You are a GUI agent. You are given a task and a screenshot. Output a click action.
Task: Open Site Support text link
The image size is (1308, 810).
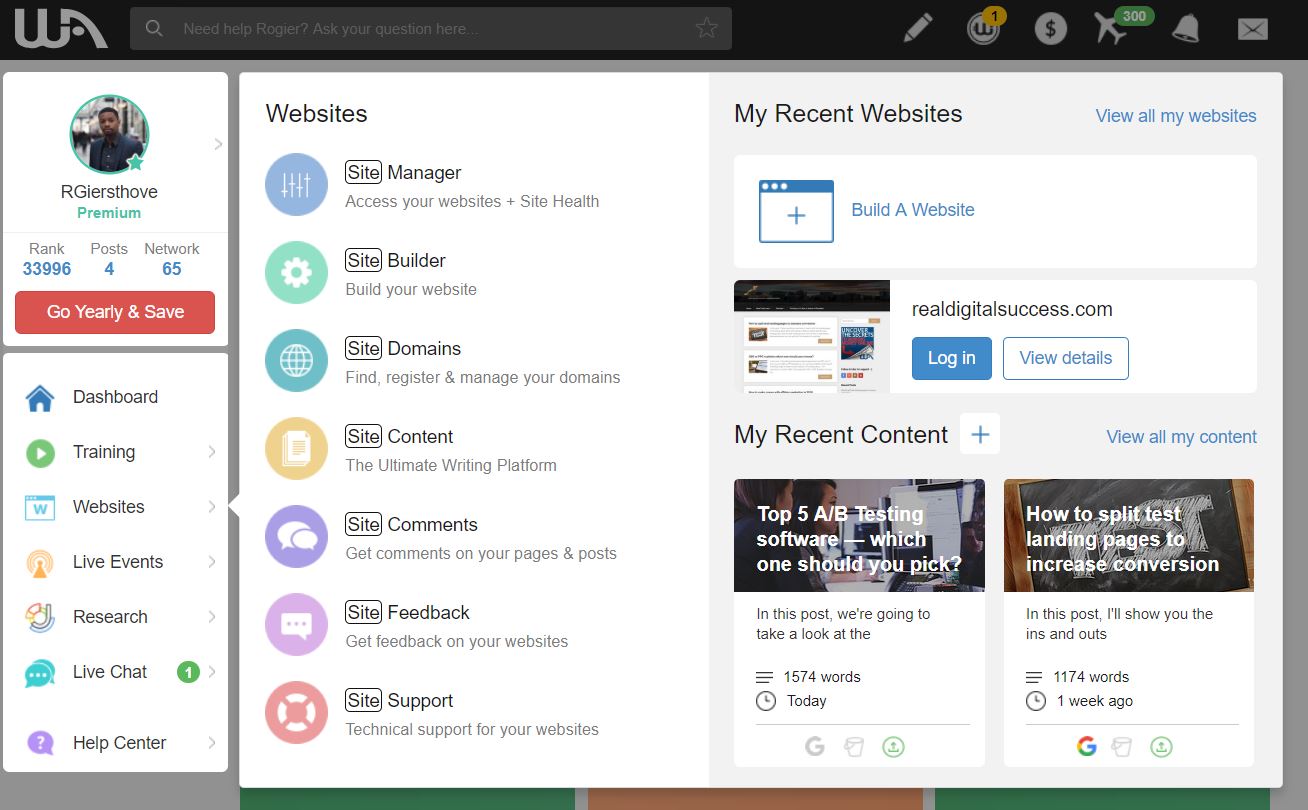click(x=399, y=701)
